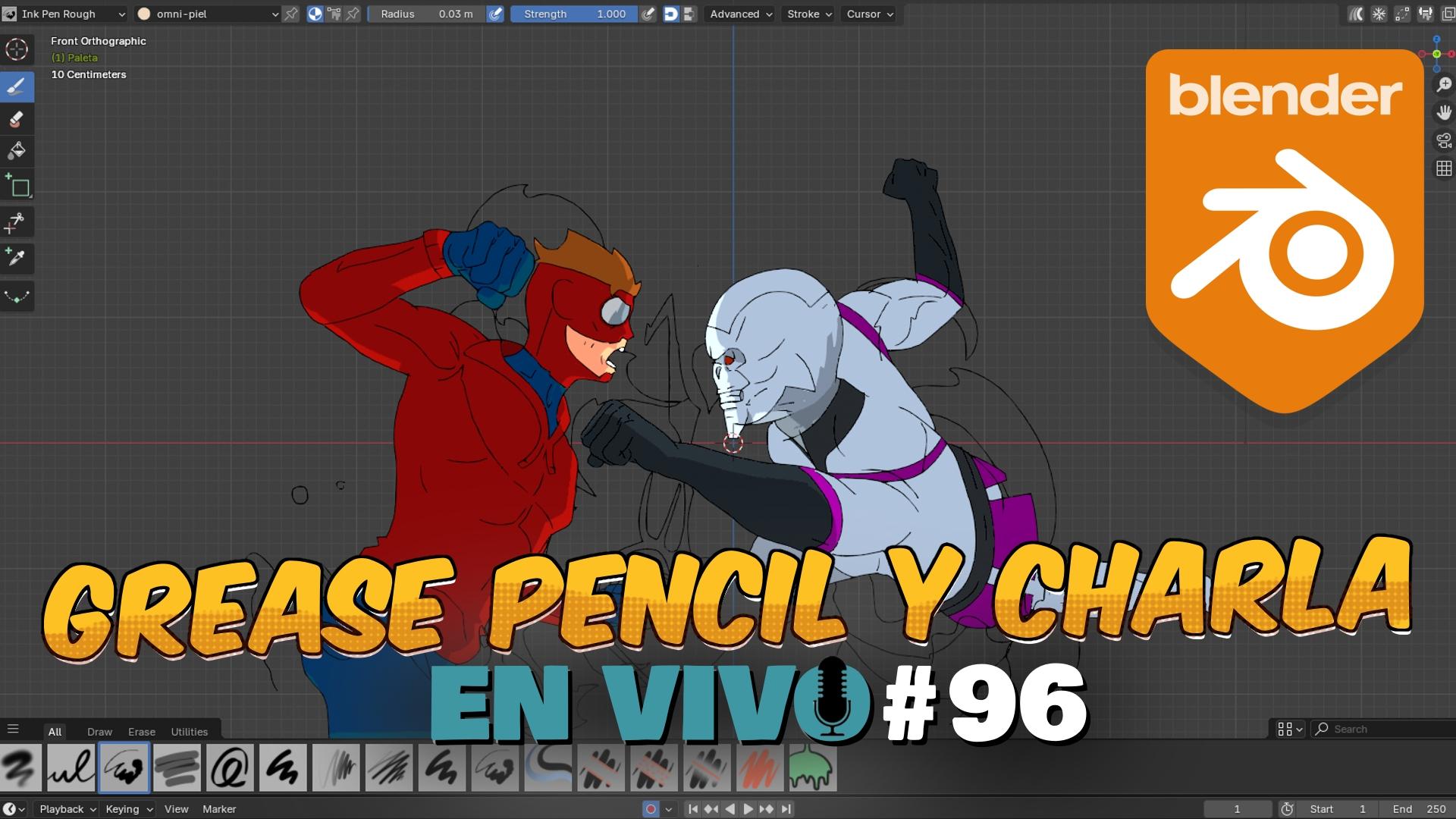Toggle the auto keying record button
This screenshot has height=819, width=1456.
(x=651, y=809)
